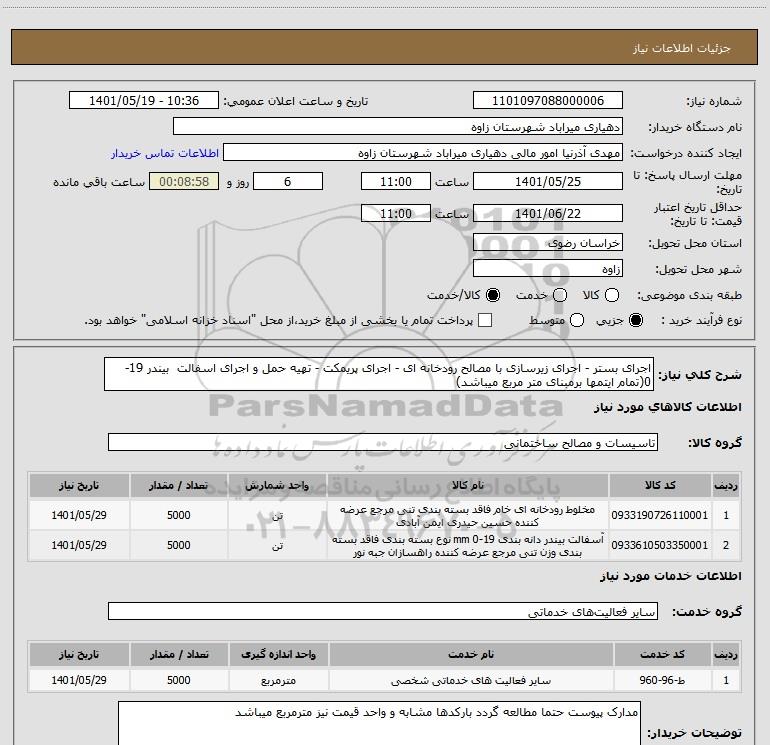Image resolution: width=770 pixels, height=745 pixels.
Task: Click the واحد اندازه گیری column header
Action: click(278, 654)
